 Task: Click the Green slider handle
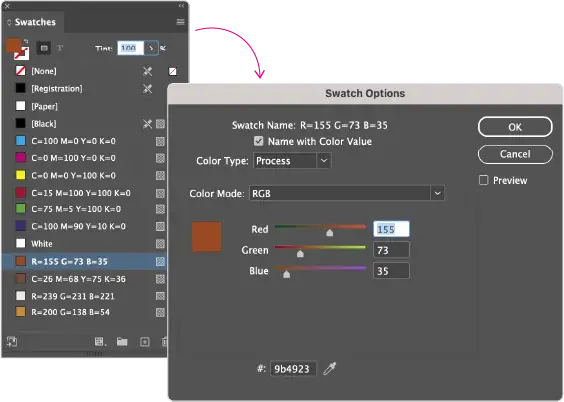point(300,254)
